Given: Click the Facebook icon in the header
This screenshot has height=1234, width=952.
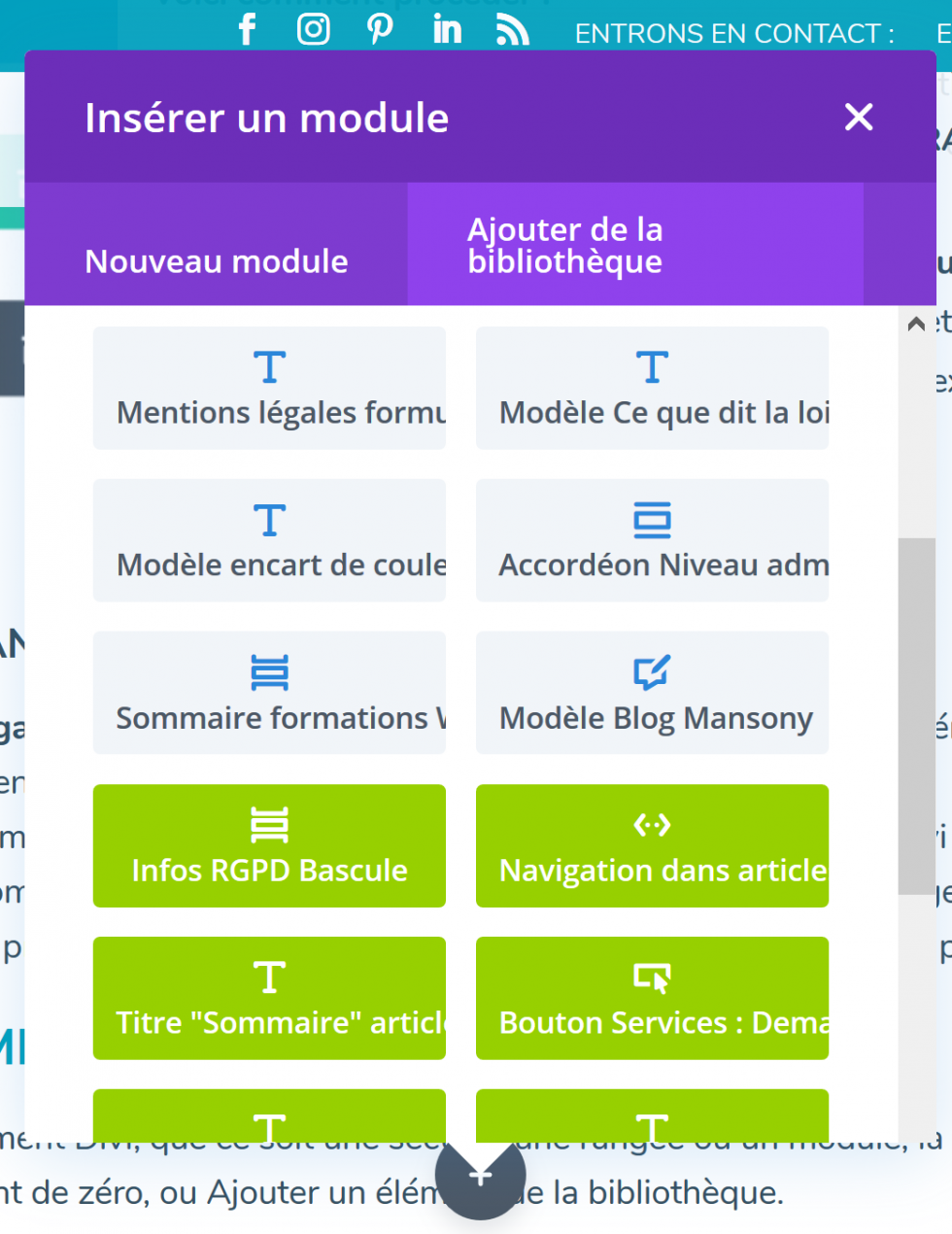Looking at the screenshot, I should (247, 28).
